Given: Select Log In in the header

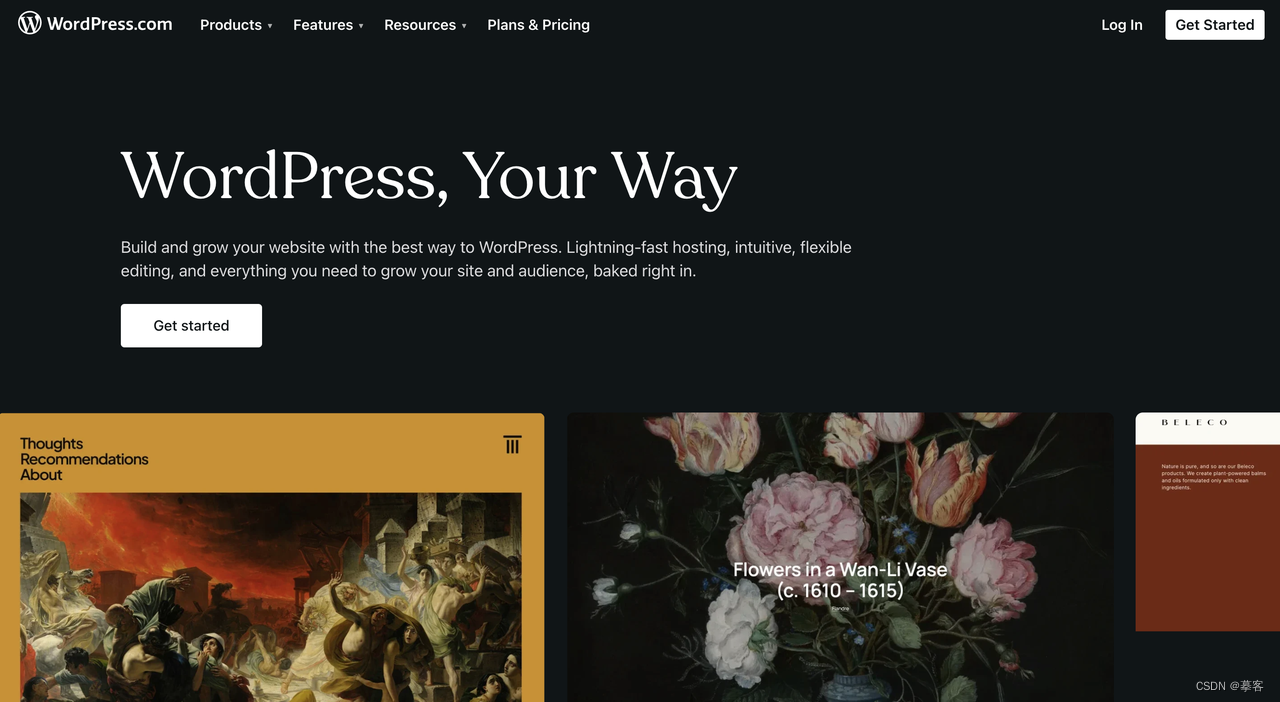Looking at the screenshot, I should pos(1122,25).
